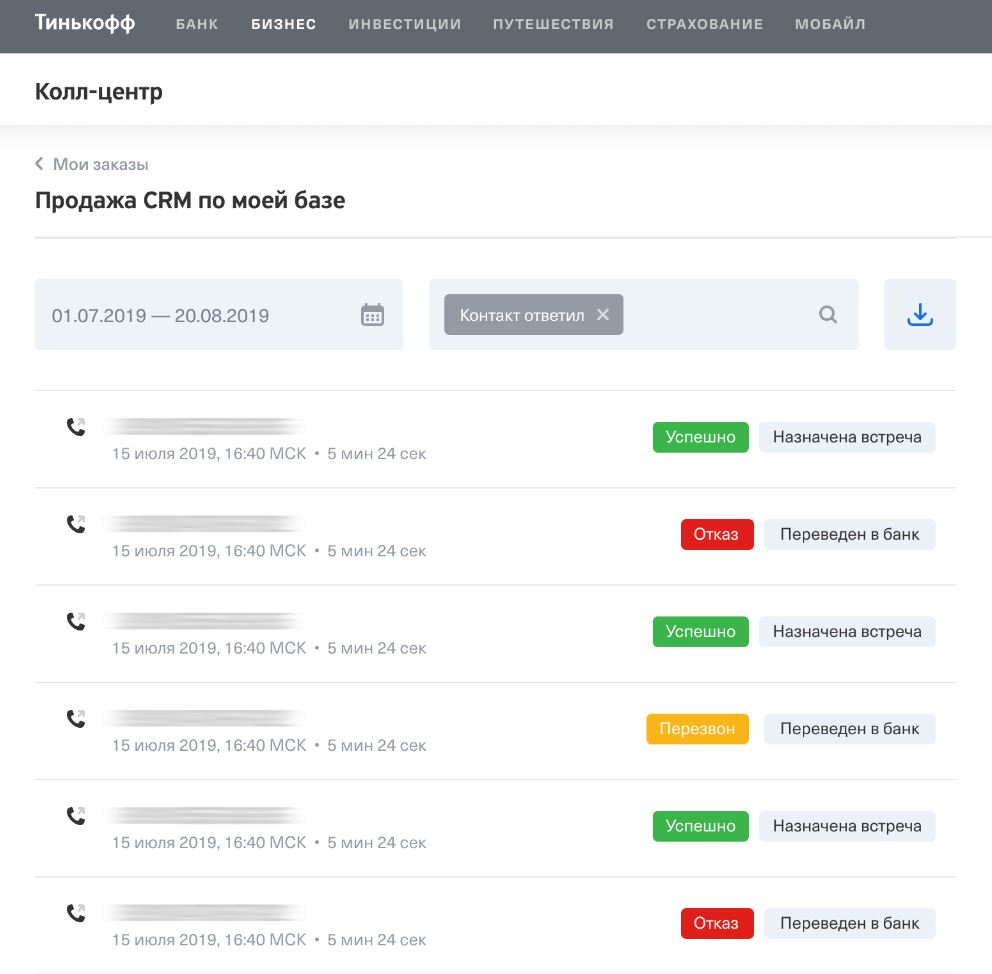Screen dimensions: 992x974
Task: Click the Tинькофф logo
Action: click(x=85, y=22)
